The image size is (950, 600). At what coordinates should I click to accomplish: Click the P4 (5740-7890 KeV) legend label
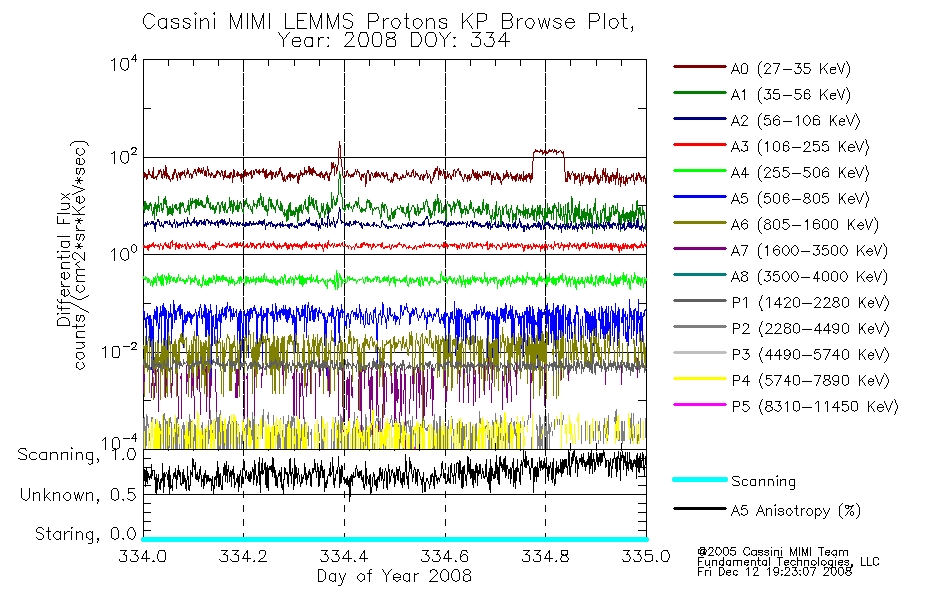pyautogui.click(x=811, y=381)
